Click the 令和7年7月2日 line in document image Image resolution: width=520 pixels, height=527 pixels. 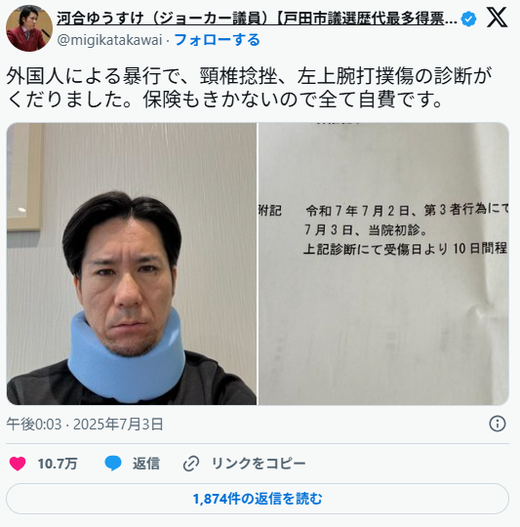pyautogui.click(x=407, y=211)
